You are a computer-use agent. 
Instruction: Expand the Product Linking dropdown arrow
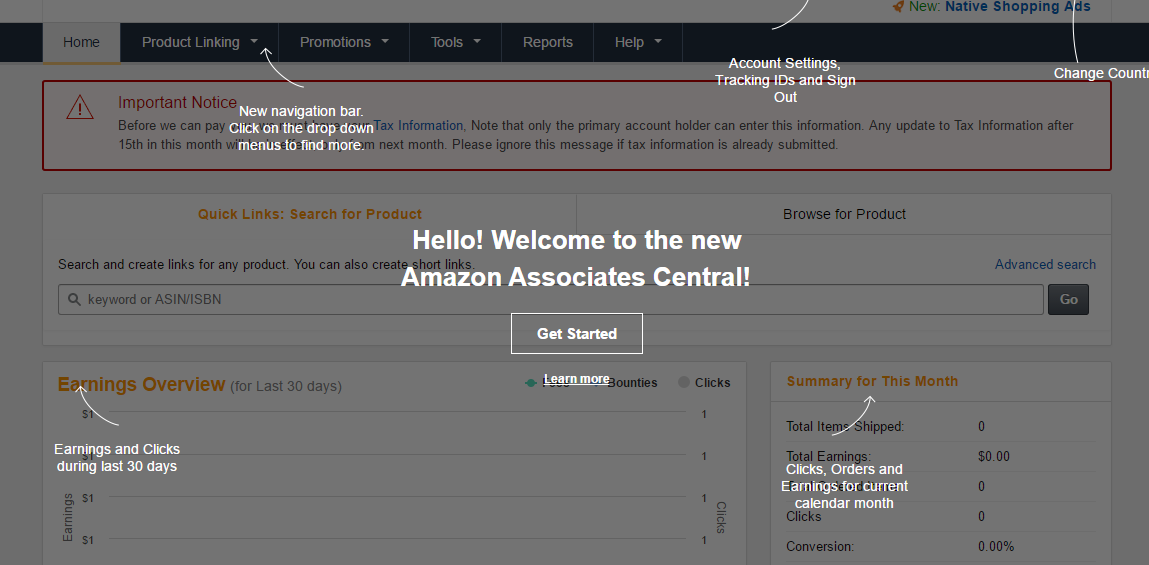coord(254,42)
